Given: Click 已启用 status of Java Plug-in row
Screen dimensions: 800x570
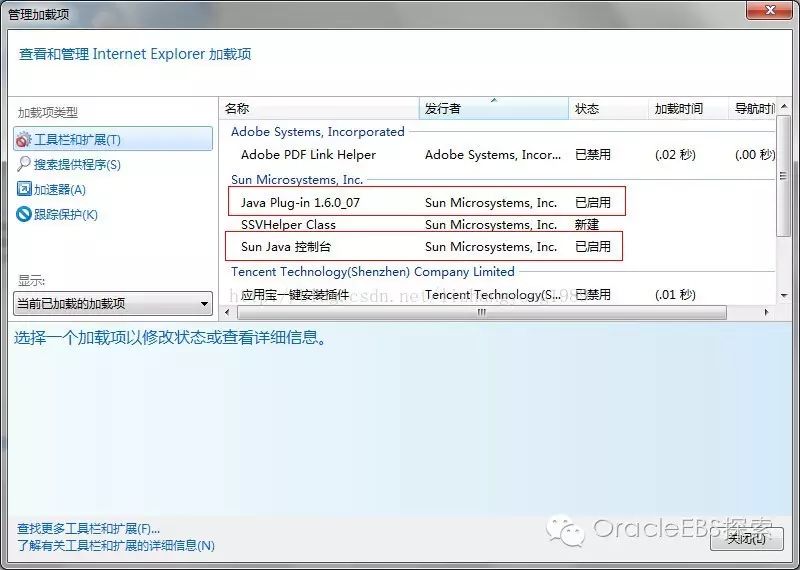Looking at the screenshot, I should tap(593, 203).
